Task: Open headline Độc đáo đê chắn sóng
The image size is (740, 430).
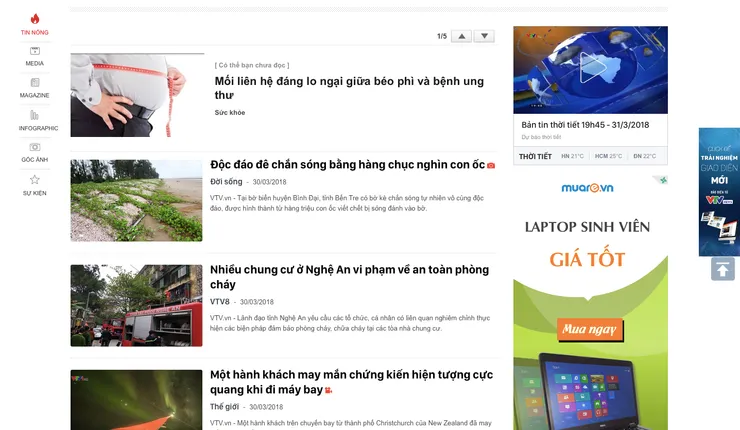Action: click(347, 165)
